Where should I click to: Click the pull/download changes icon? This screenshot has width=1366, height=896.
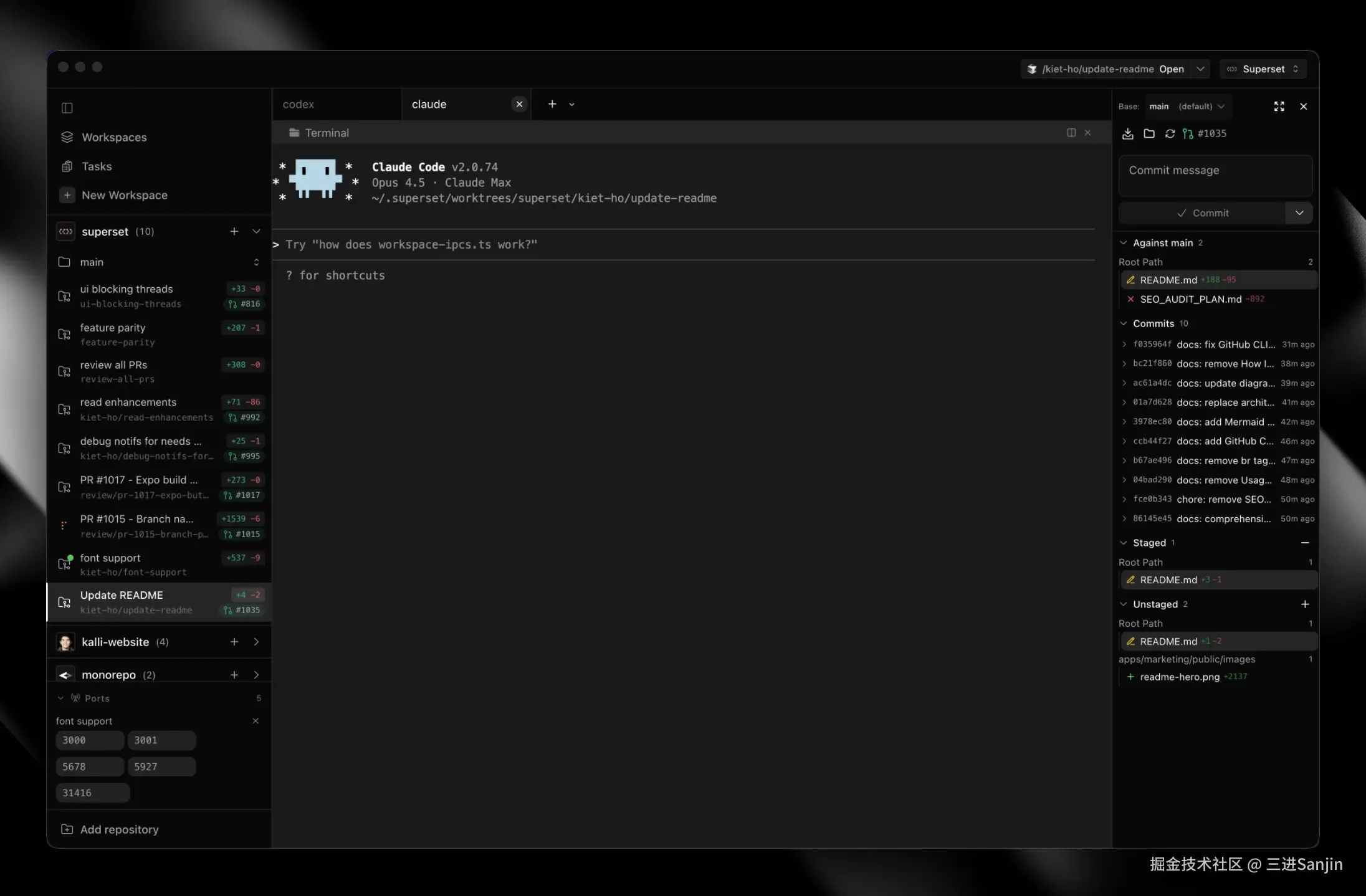(1127, 133)
